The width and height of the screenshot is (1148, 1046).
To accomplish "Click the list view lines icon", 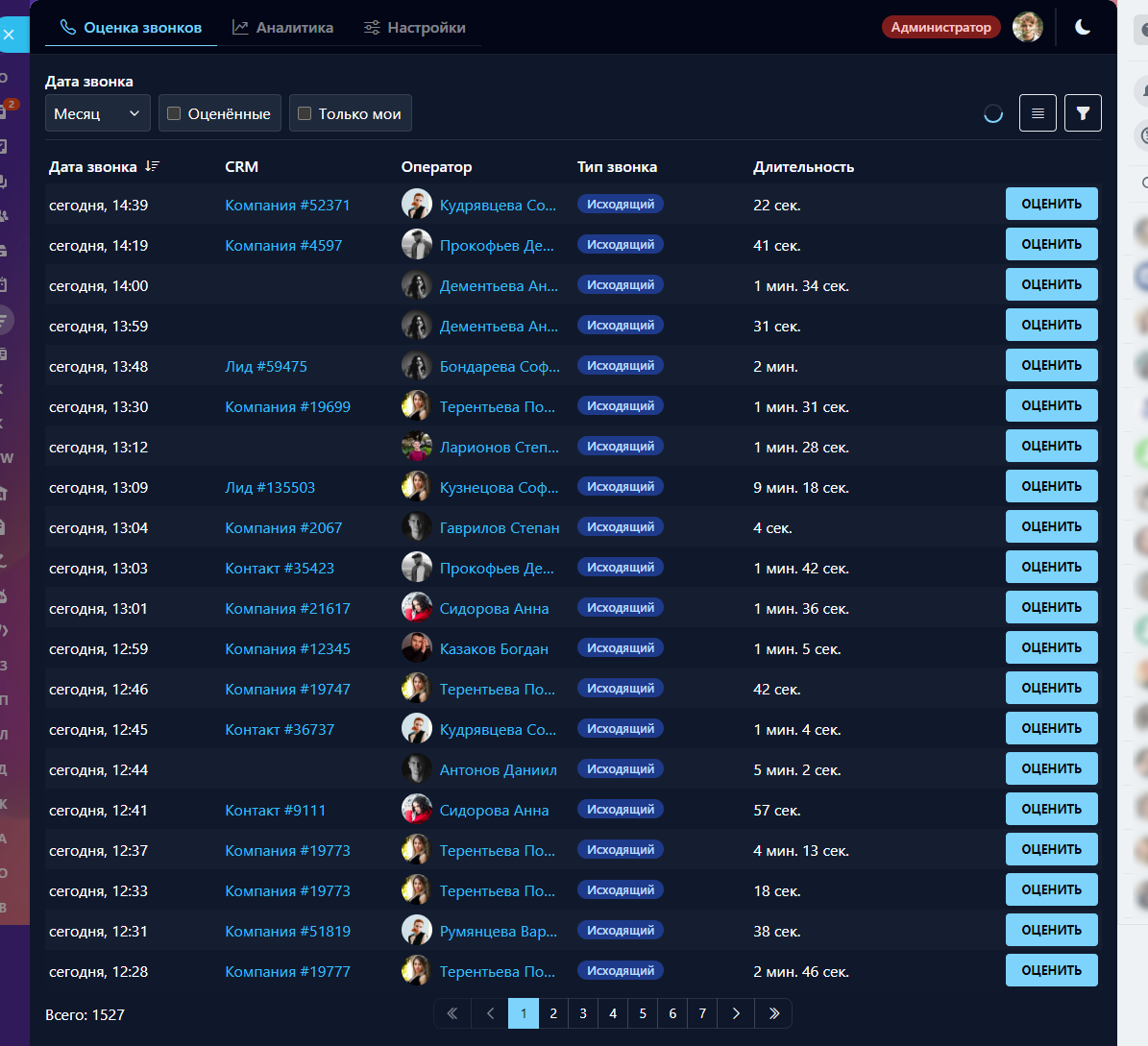I will click(1038, 113).
